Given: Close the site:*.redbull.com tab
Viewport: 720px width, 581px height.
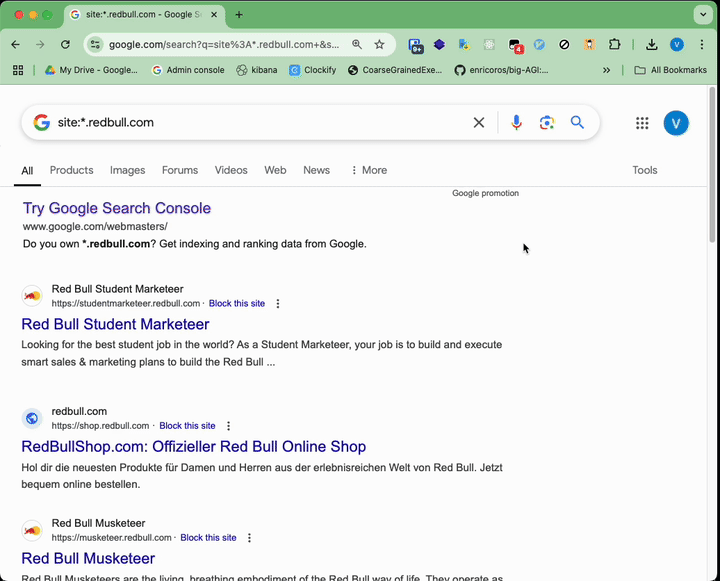Looking at the screenshot, I should [214, 15].
